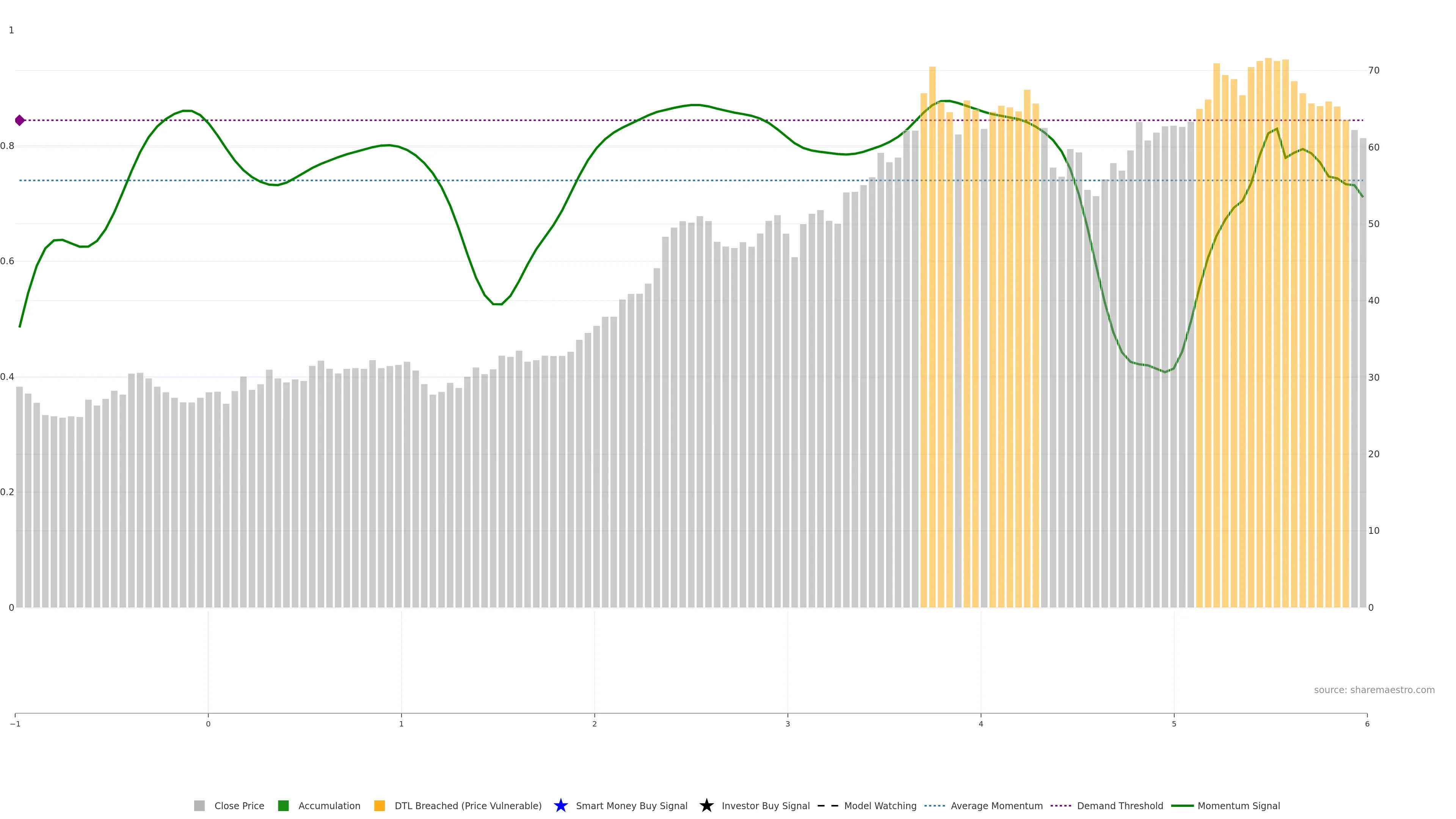1456x819 pixels.
Task: Click the right axis label 70
Action: click(1373, 71)
